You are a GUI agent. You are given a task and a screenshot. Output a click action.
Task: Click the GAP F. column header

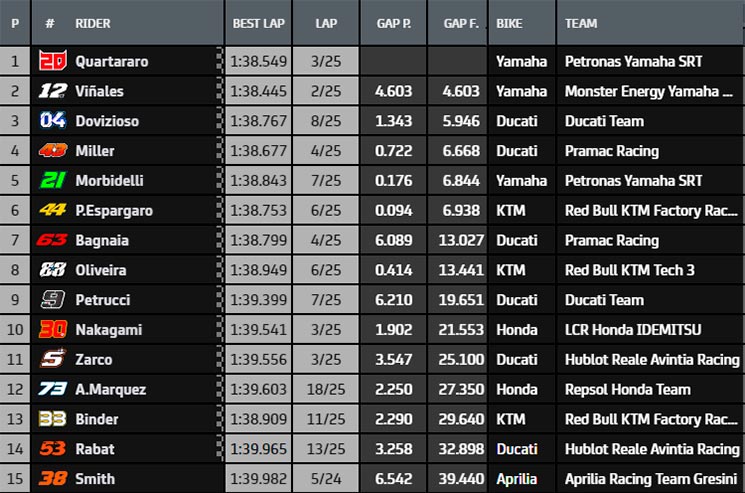click(461, 23)
